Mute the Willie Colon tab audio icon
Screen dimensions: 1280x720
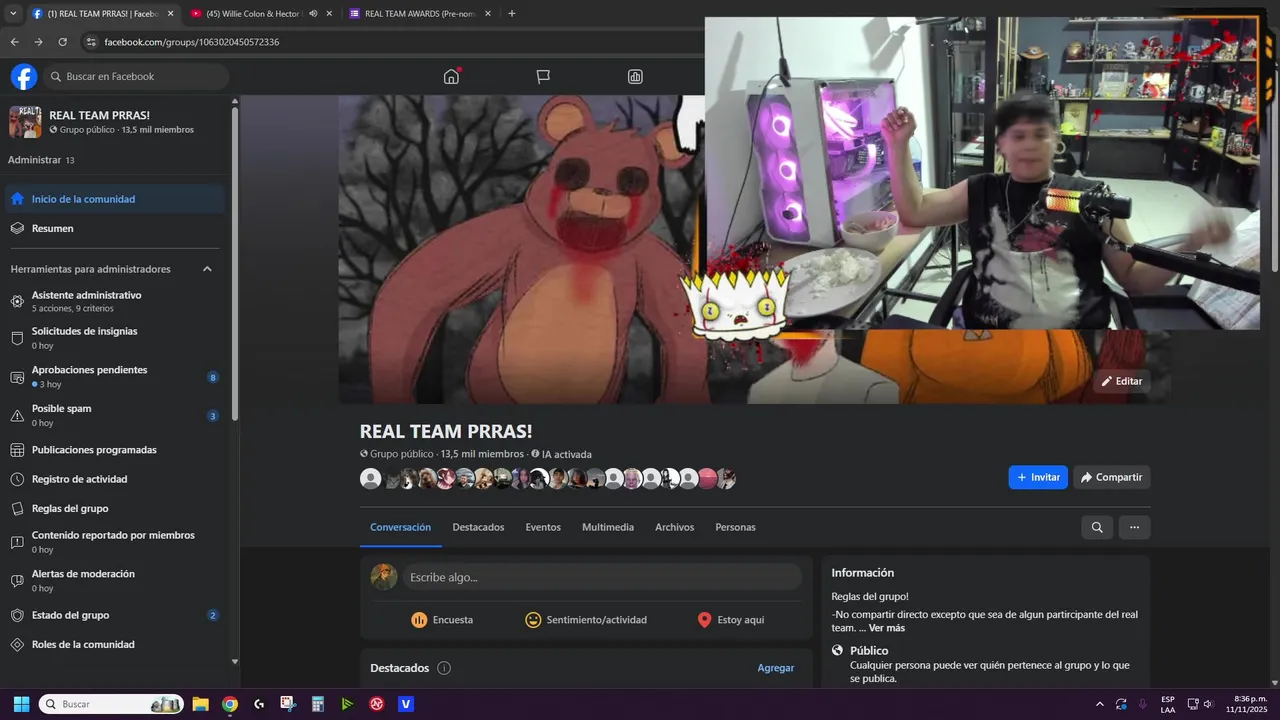tap(313, 14)
